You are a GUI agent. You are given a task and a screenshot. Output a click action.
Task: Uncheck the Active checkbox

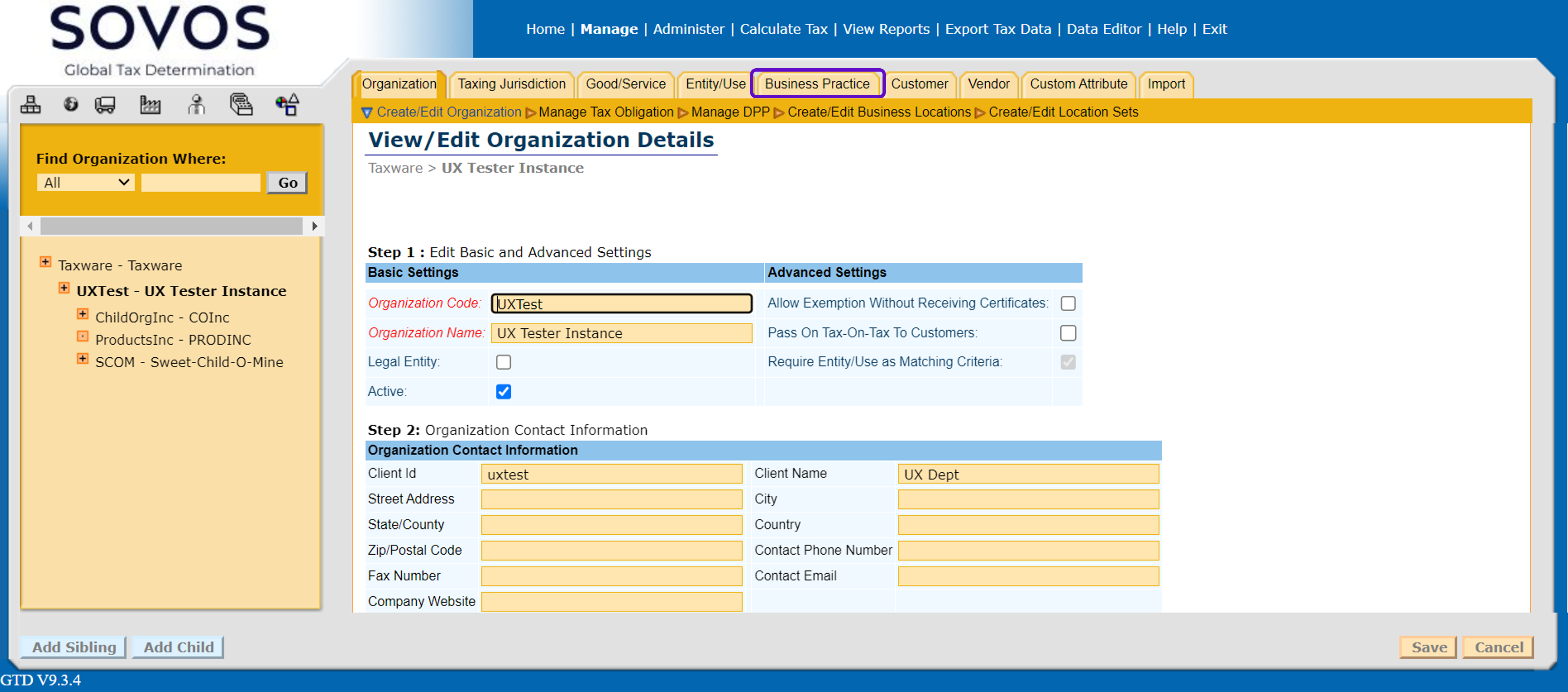[503, 391]
